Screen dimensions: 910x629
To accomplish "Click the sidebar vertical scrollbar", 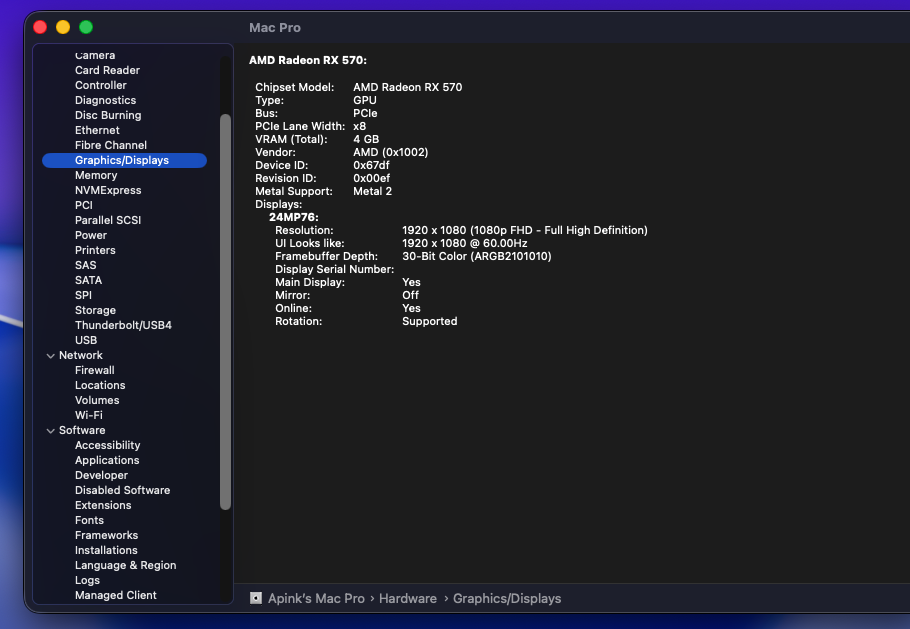I will (225, 312).
